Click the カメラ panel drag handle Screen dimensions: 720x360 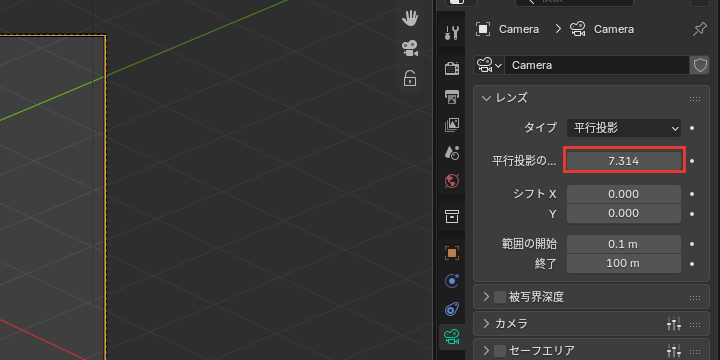[x=695, y=325]
